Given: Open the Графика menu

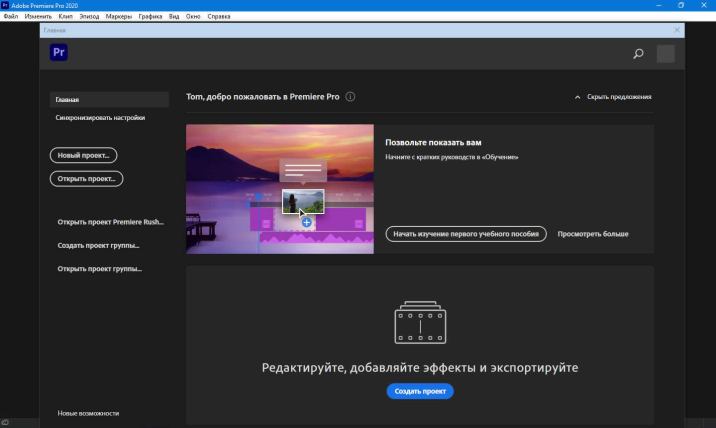Looking at the screenshot, I should pos(150,17).
